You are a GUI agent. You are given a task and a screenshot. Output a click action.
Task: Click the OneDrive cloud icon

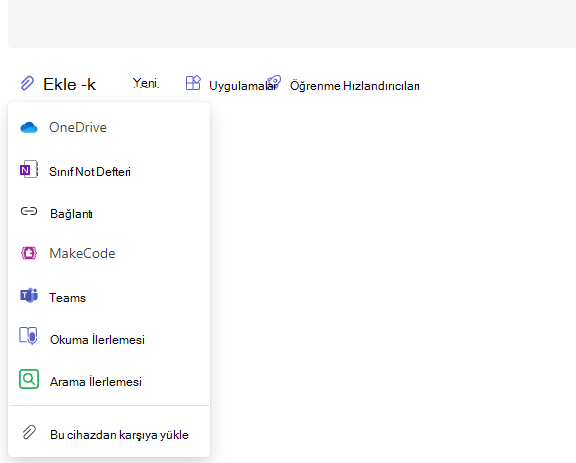(x=29, y=128)
